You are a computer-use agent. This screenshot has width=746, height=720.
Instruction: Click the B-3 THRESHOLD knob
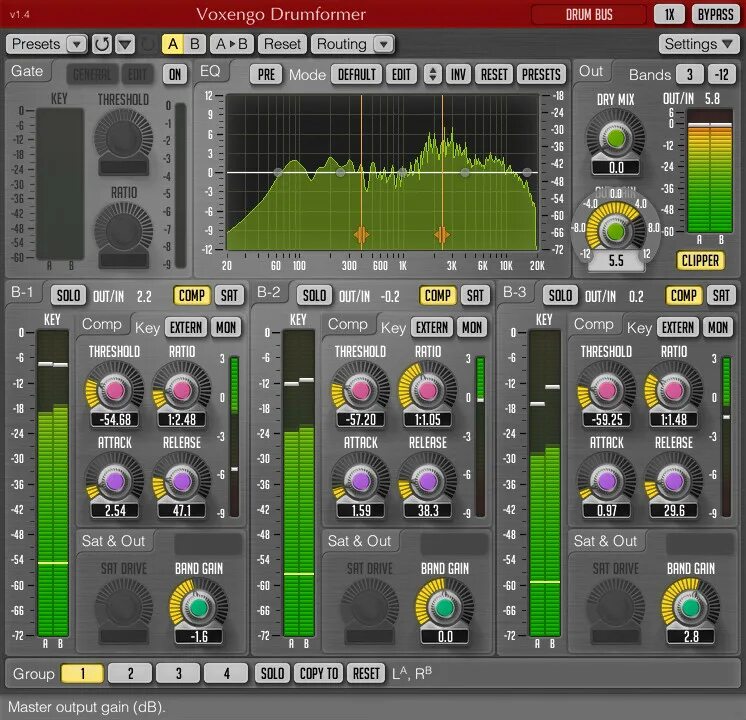coord(607,391)
